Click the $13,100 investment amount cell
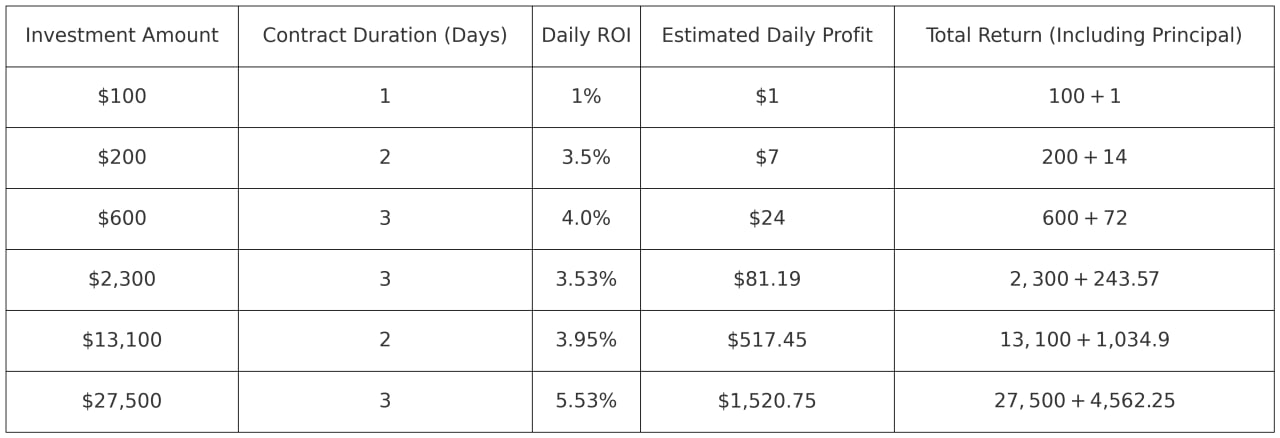Screen dimensions: 1280x438 point(122,341)
